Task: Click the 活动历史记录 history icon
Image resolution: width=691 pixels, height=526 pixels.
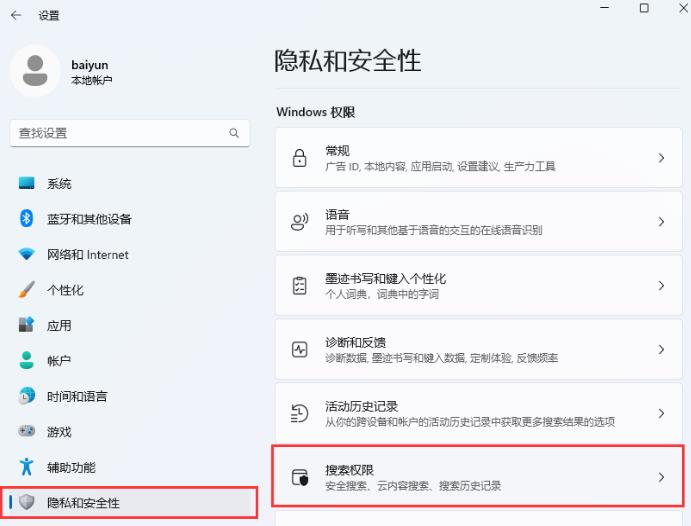Action: 300,413
